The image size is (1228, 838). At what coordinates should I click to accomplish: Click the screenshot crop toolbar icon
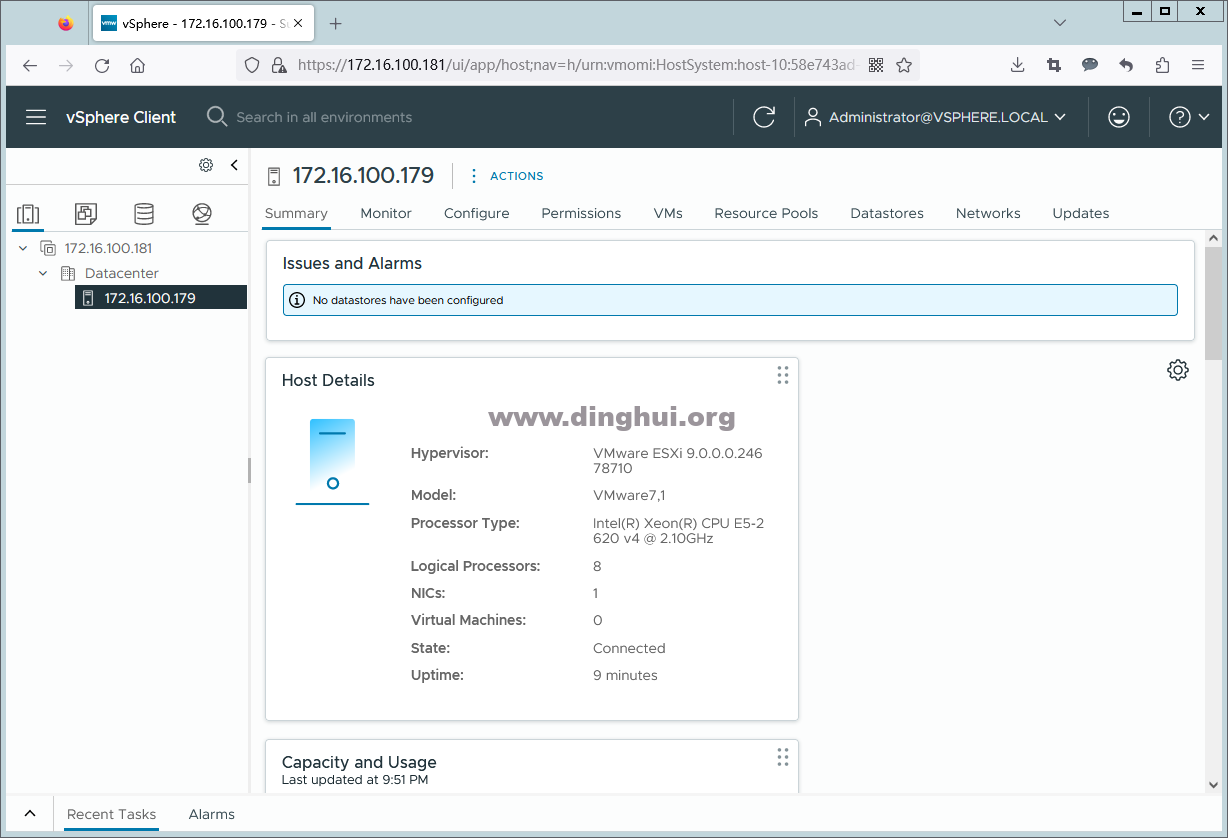point(1054,65)
